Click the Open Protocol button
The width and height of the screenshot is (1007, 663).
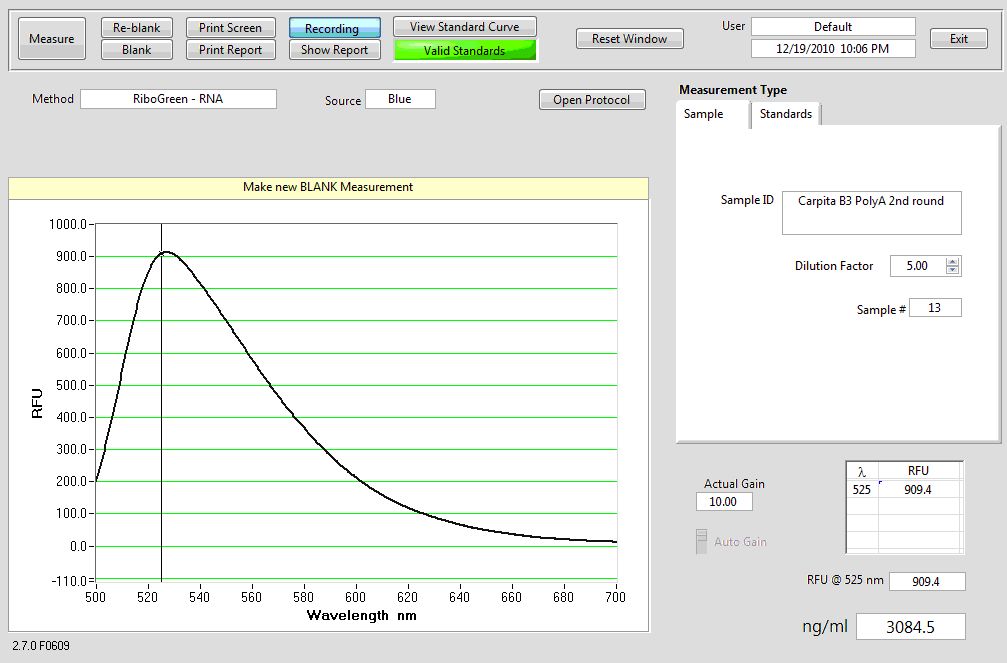coord(591,100)
